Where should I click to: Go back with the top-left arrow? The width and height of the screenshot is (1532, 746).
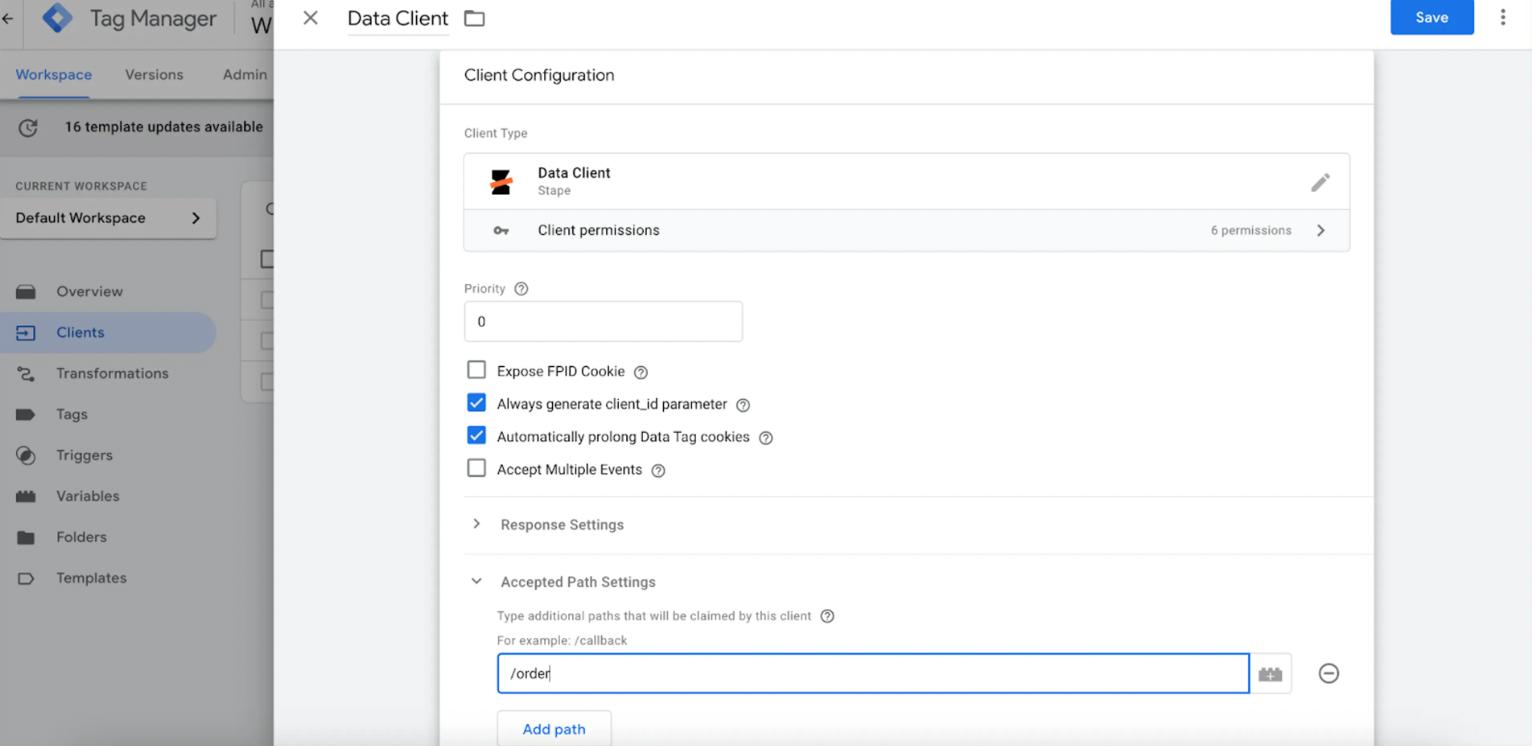pos(7,18)
